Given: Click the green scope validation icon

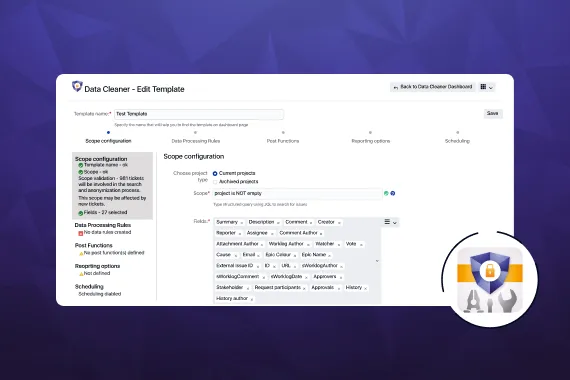Looking at the screenshot, I should [x=386, y=193].
